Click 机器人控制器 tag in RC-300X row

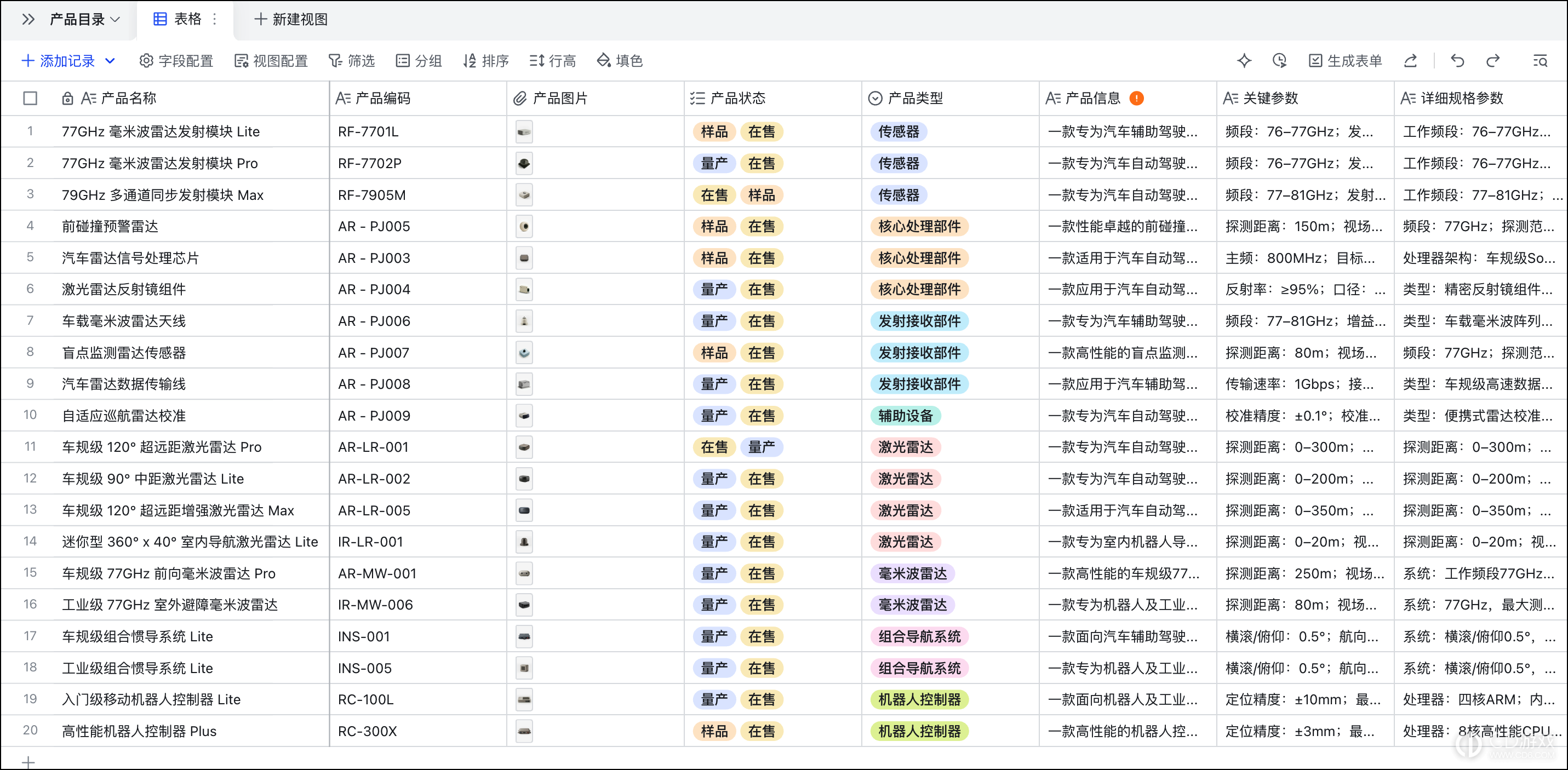[x=919, y=731]
